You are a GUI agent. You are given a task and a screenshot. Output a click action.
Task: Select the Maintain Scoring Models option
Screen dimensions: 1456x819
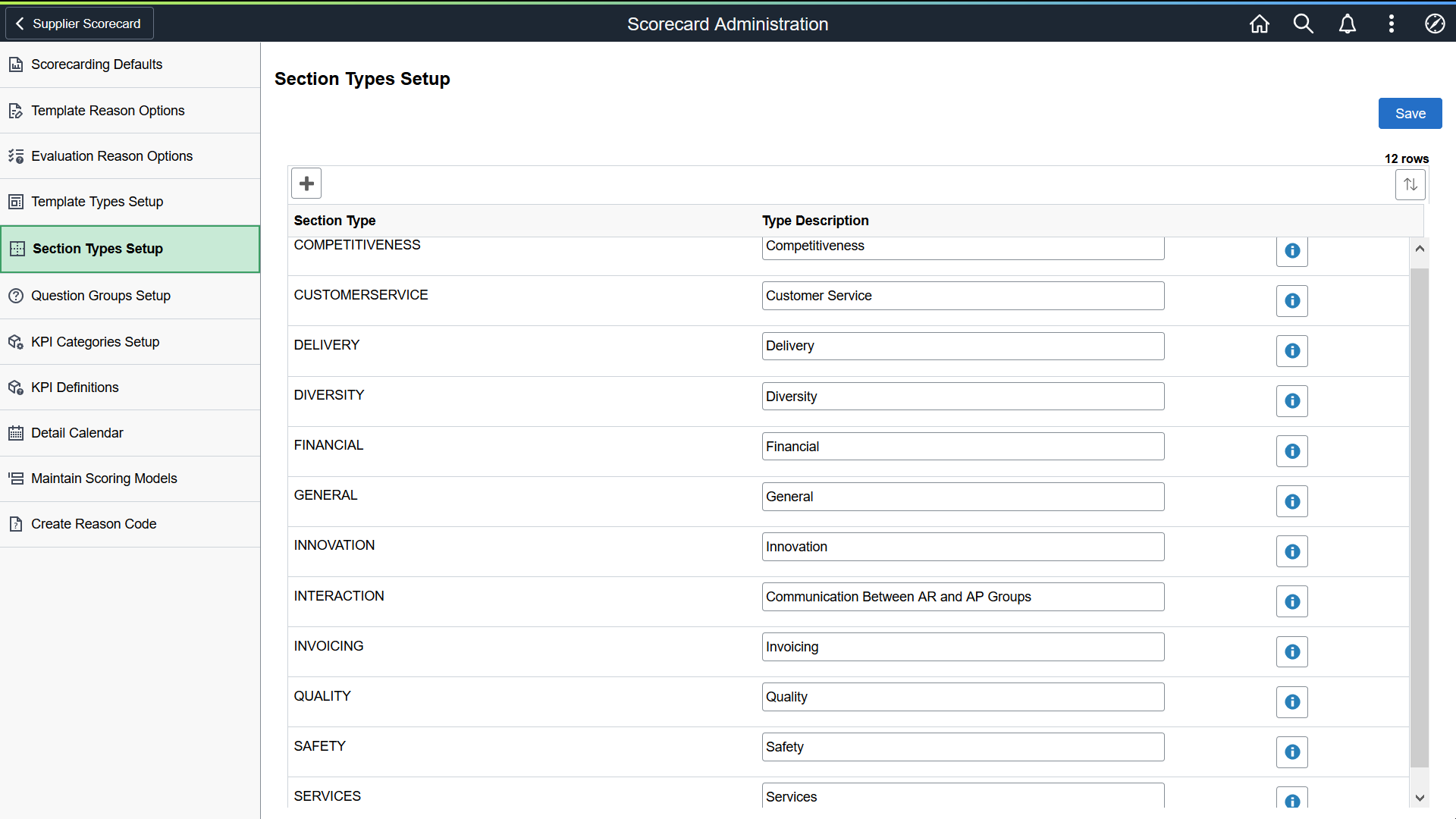tap(104, 478)
